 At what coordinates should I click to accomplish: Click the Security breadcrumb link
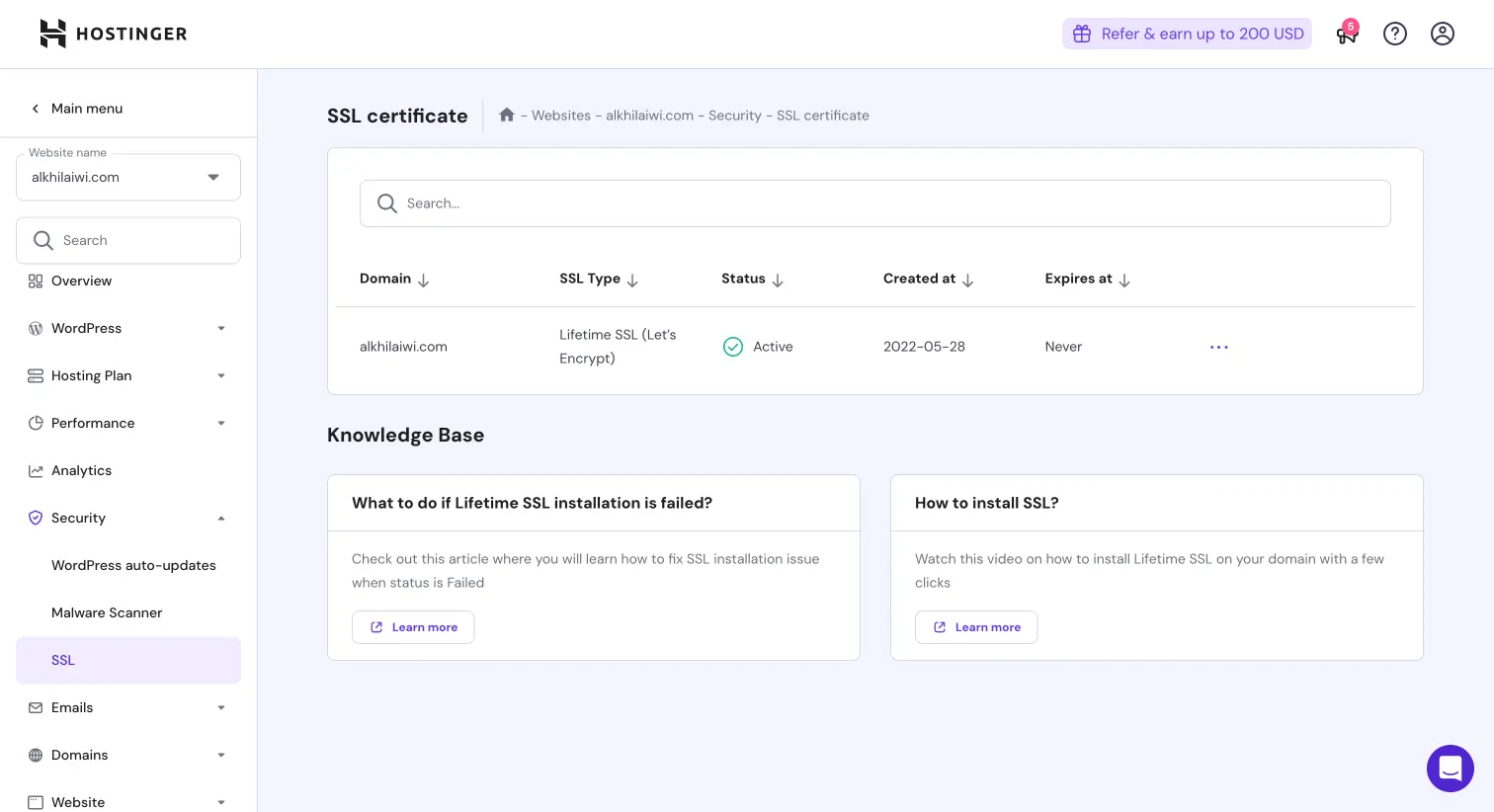(735, 116)
